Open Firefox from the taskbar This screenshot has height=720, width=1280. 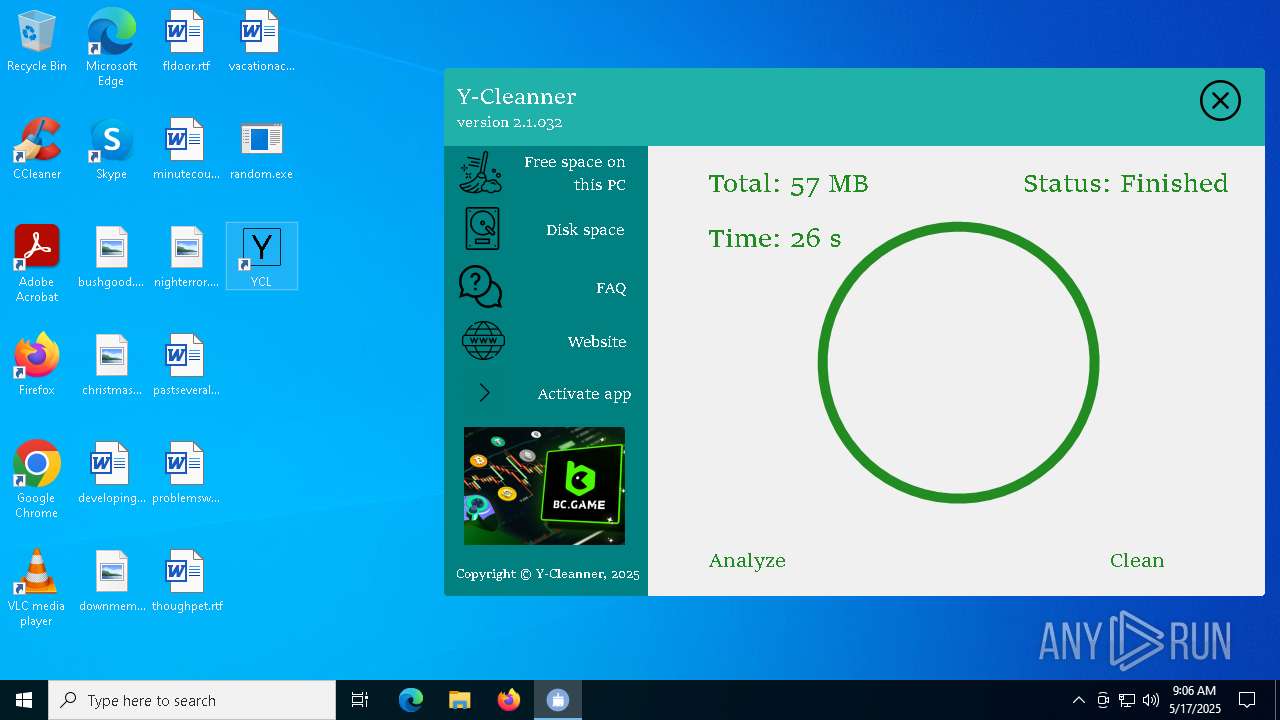[509, 700]
